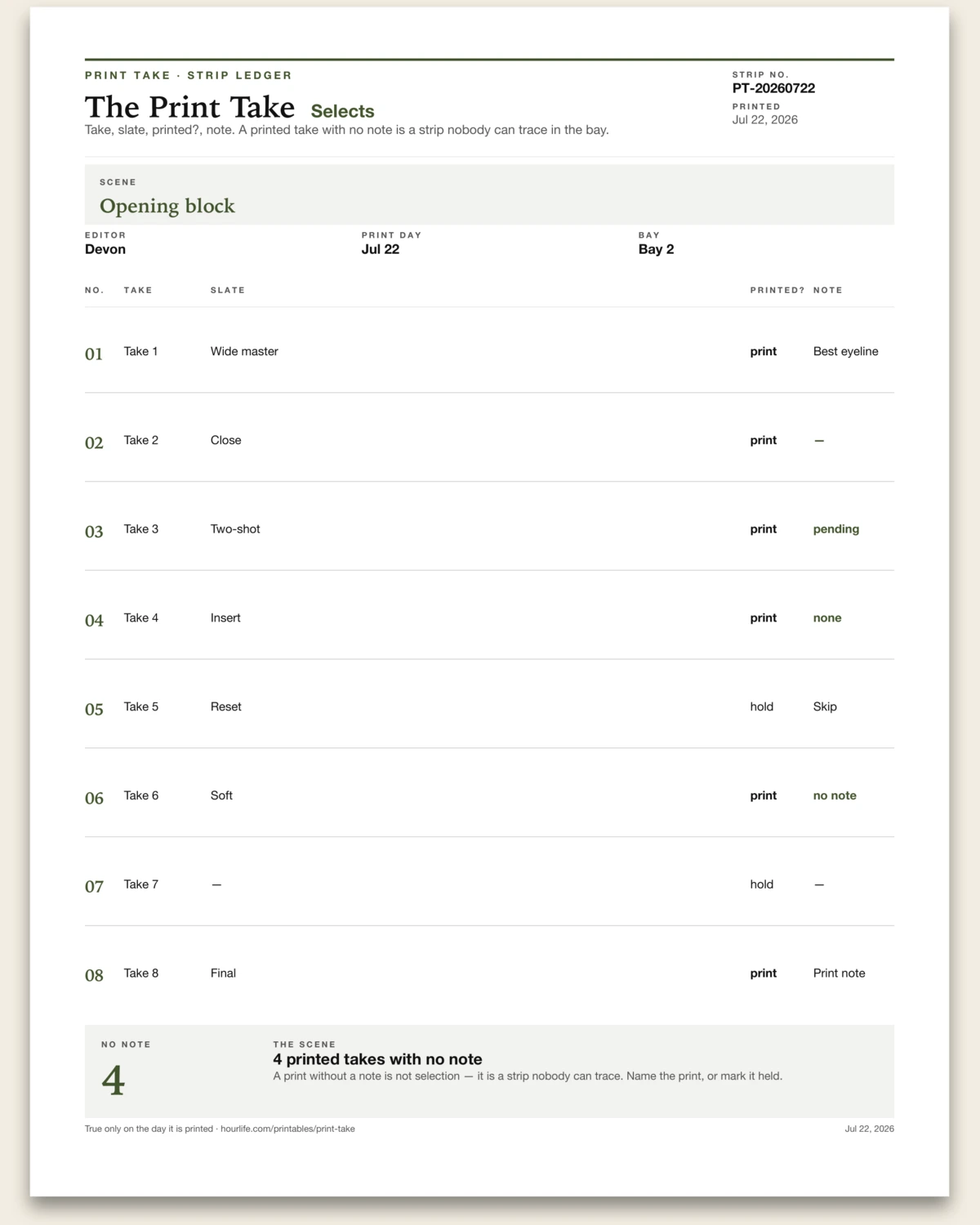Viewport: 980px width, 1225px height.
Task: Click the 'Print note' entry for Take 8
Action: [x=840, y=973]
